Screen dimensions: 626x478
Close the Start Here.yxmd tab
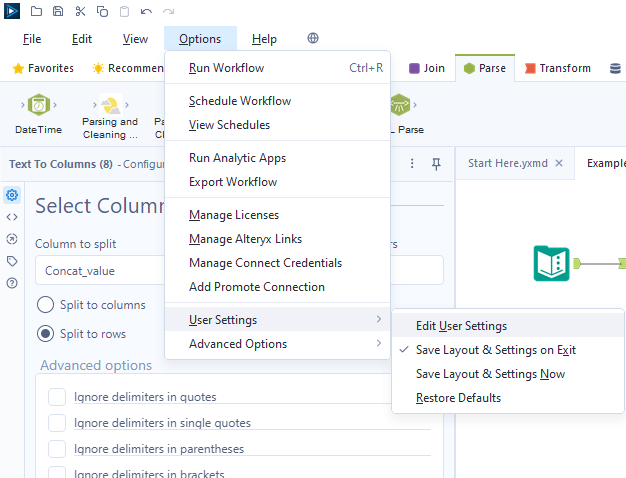click(559, 163)
